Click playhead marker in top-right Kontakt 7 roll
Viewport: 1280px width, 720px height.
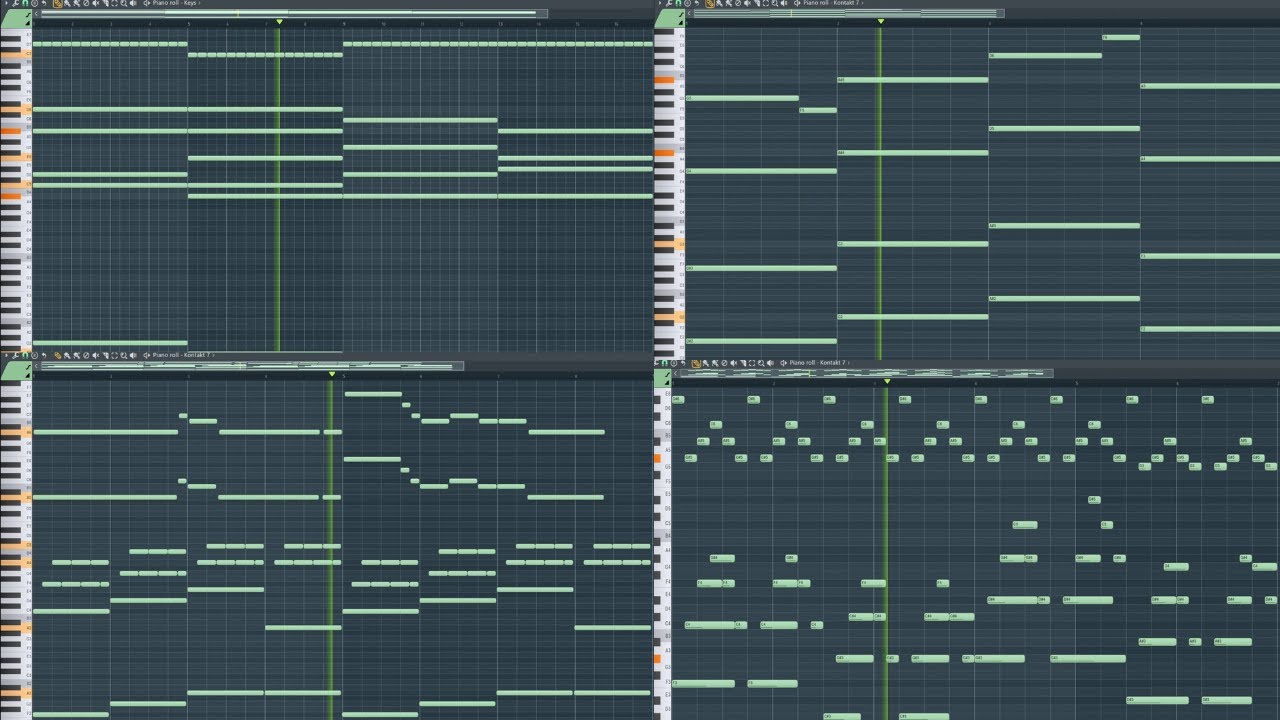click(881, 21)
